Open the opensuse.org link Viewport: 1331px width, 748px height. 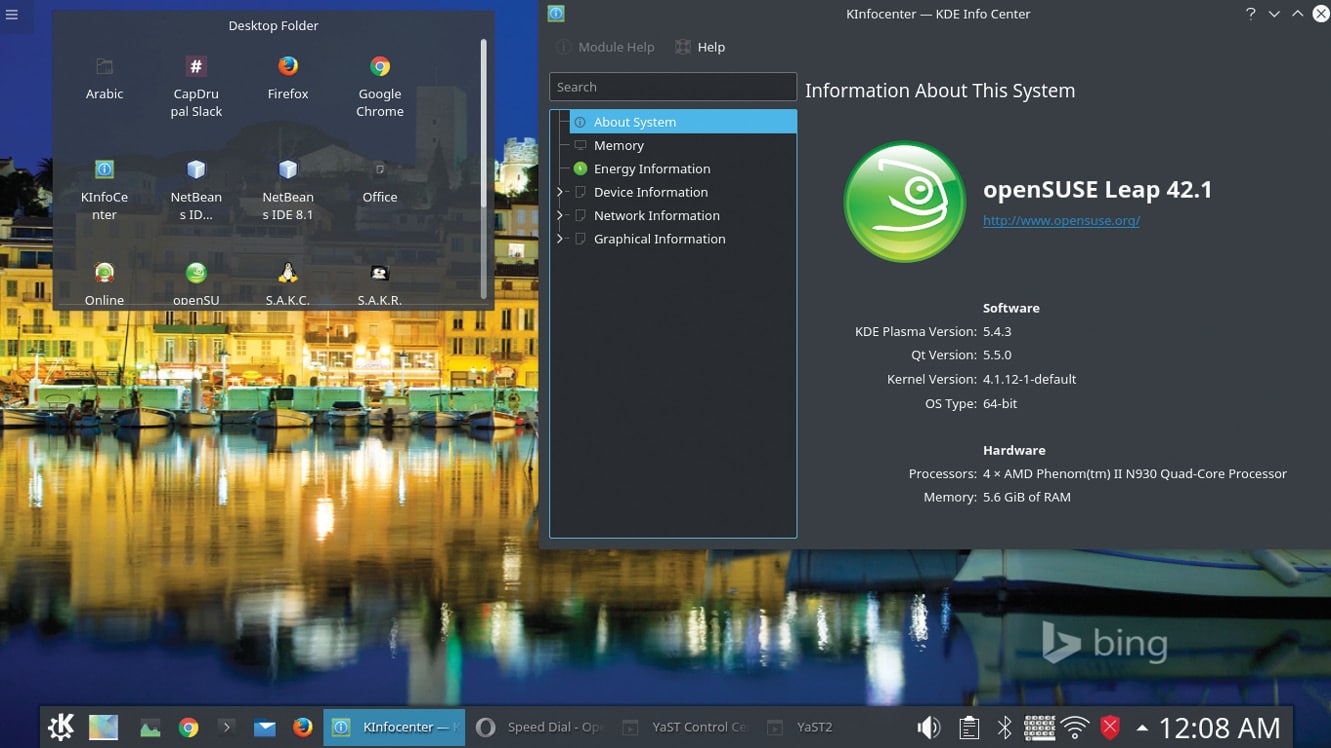tap(1061, 221)
